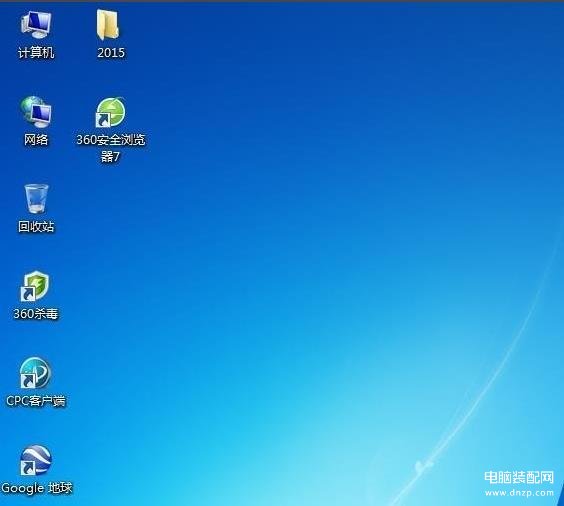Click the www.dnzp.com URL watermark
Image resolution: width=564 pixels, height=506 pixels.
519,493
